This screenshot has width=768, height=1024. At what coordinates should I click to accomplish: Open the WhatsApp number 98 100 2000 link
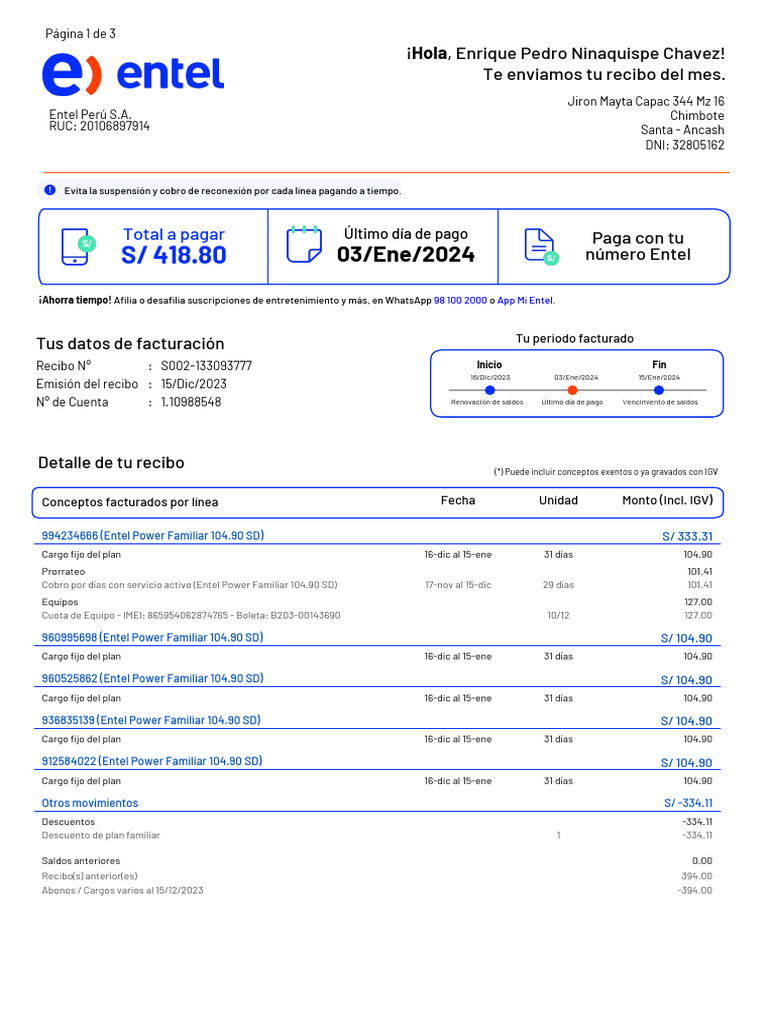460,300
